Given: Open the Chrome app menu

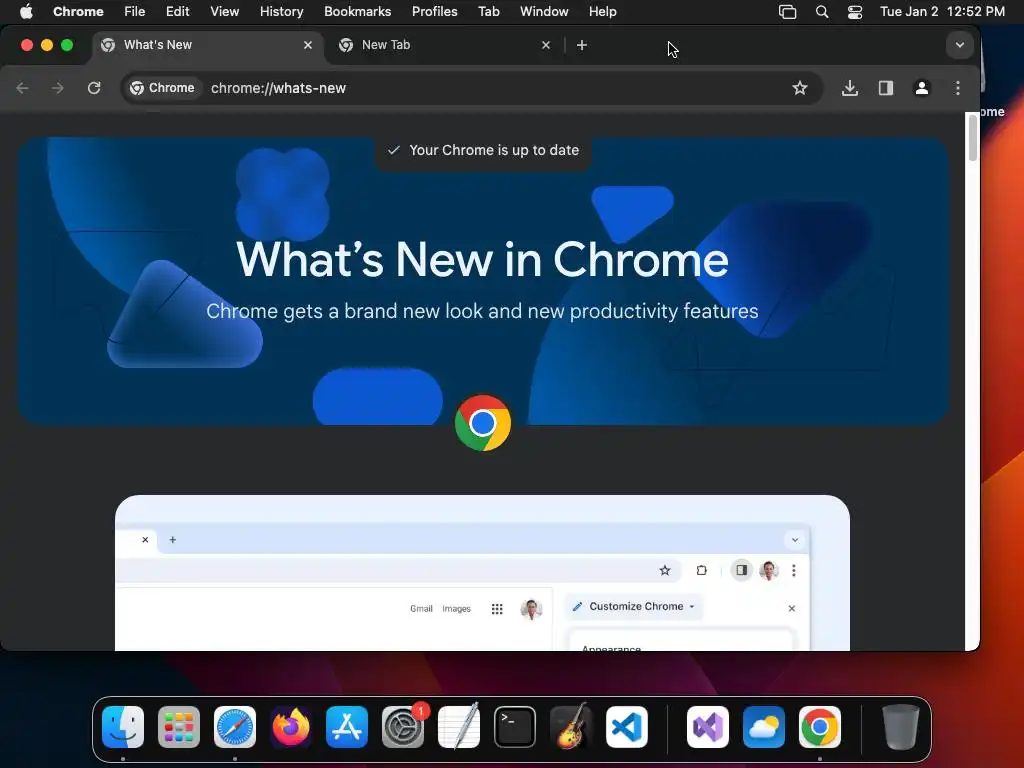Looking at the screenshot, I should pyautogui.click(x=78, y=12).
